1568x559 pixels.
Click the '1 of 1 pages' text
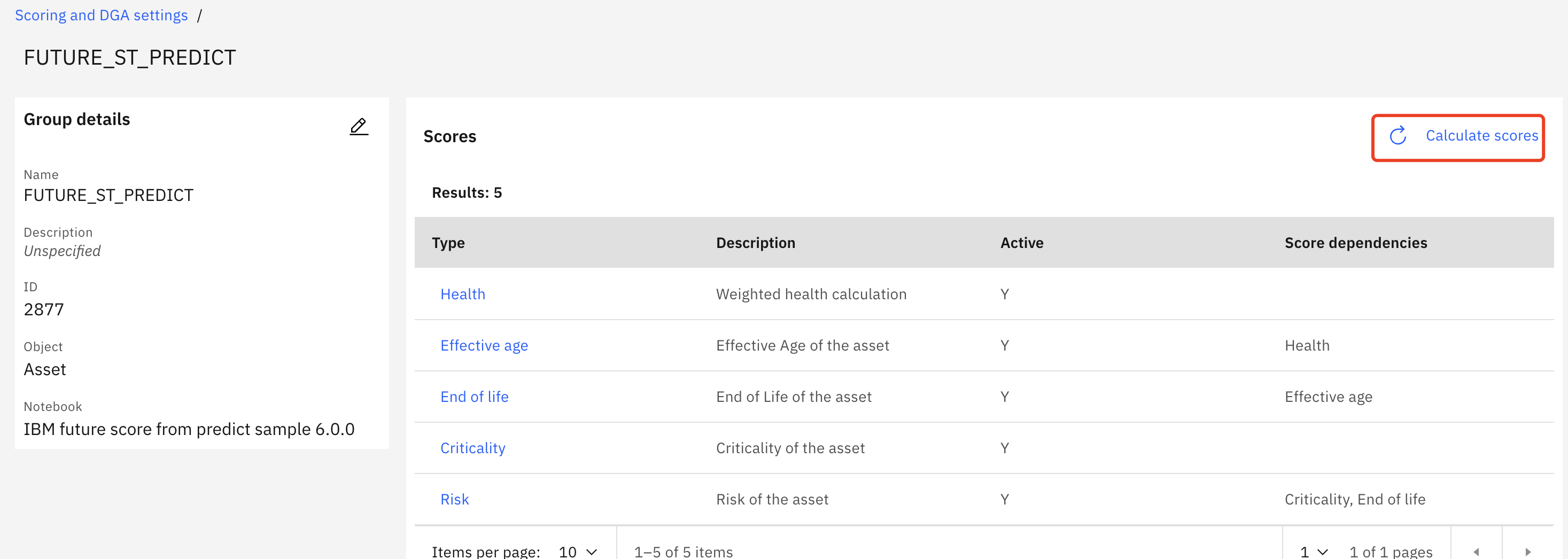tap(1390, 552)
